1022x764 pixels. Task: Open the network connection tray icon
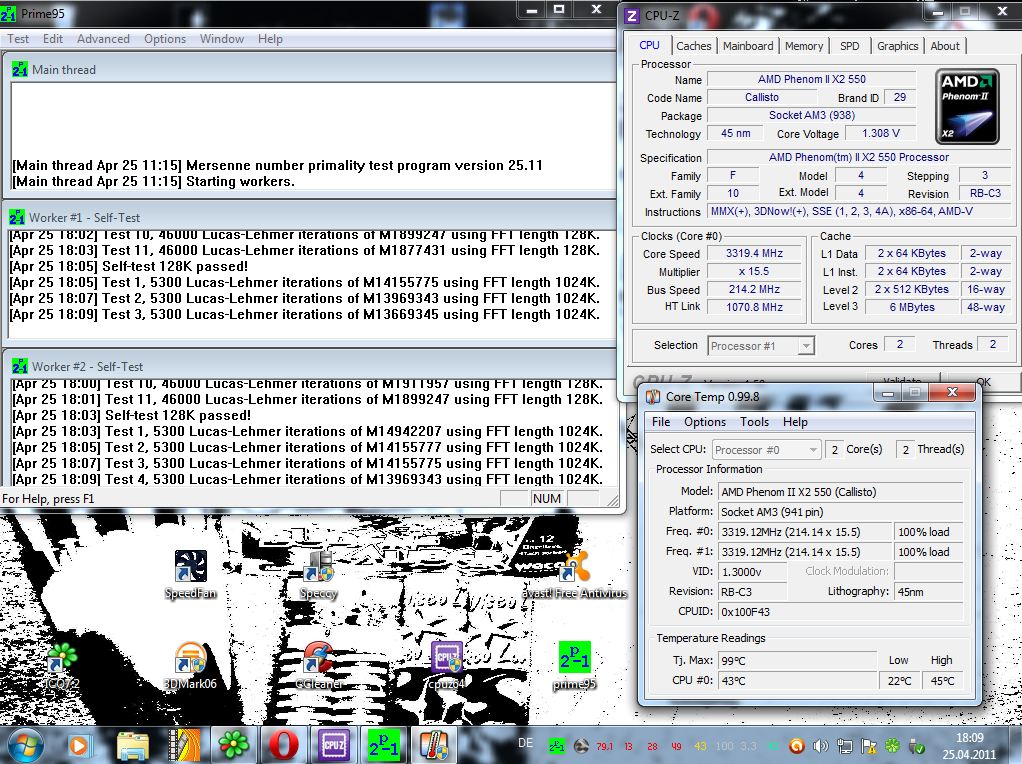[x=844, y=746]
